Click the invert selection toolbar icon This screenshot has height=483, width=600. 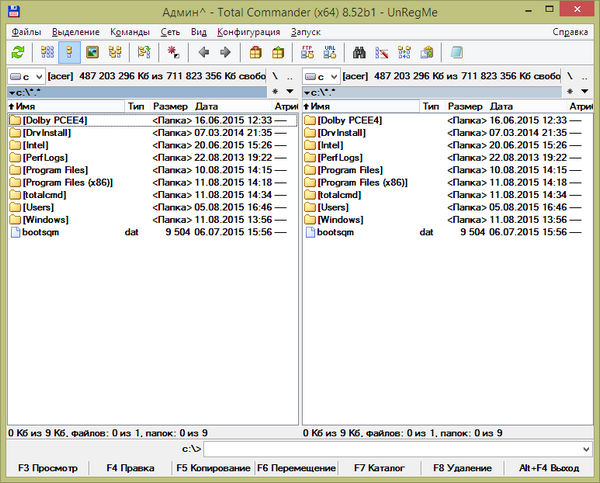click(144, 52)
